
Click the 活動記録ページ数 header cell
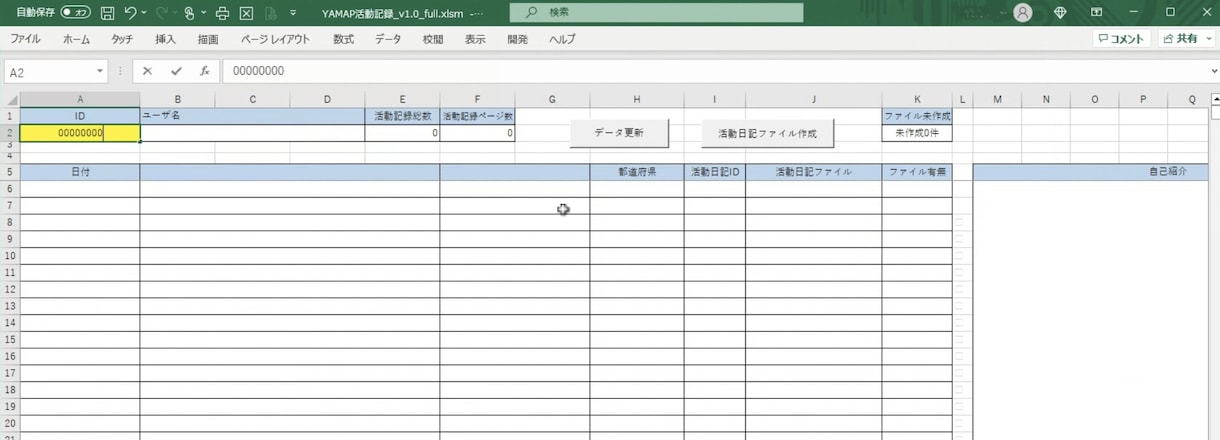click(478, 116)
